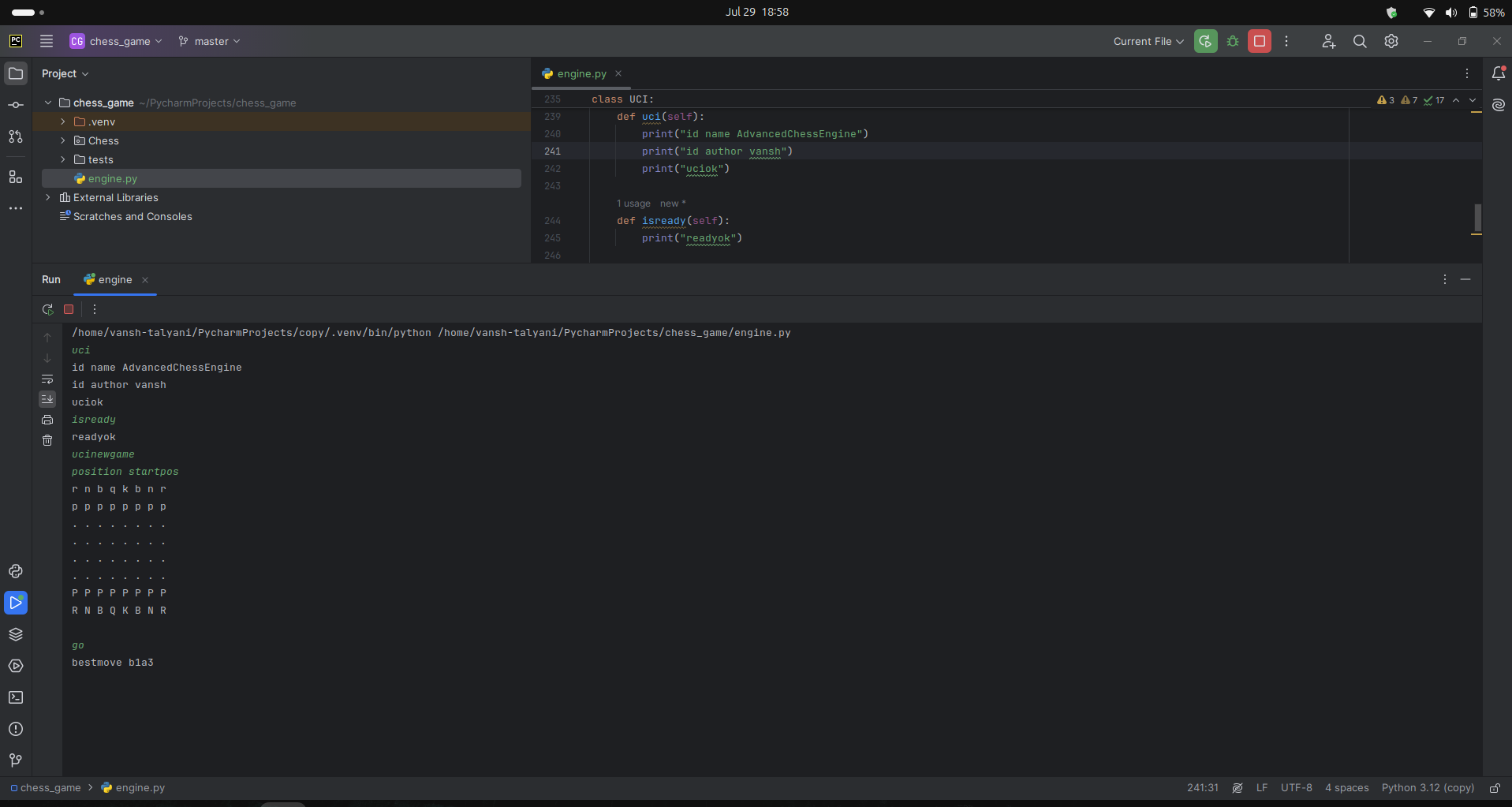Stop the running engine process in Run toolbar
The width and height of the screenshot is (1512, 807).
tap(69, 309)
